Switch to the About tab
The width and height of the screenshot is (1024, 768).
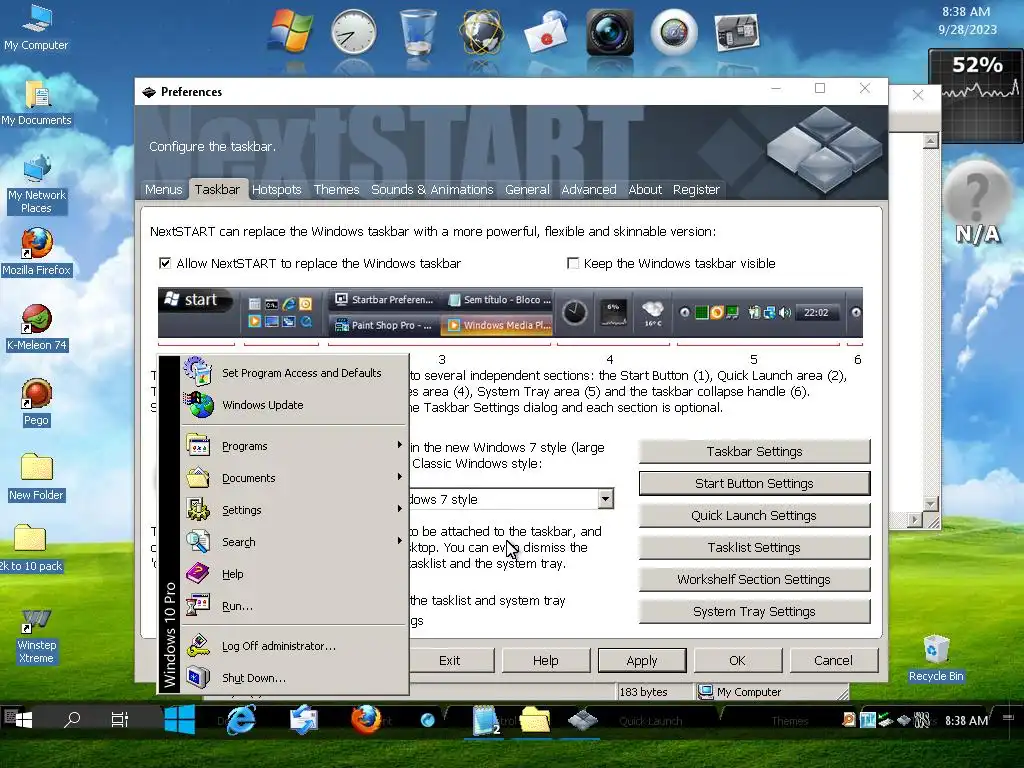tap(645, 189)
